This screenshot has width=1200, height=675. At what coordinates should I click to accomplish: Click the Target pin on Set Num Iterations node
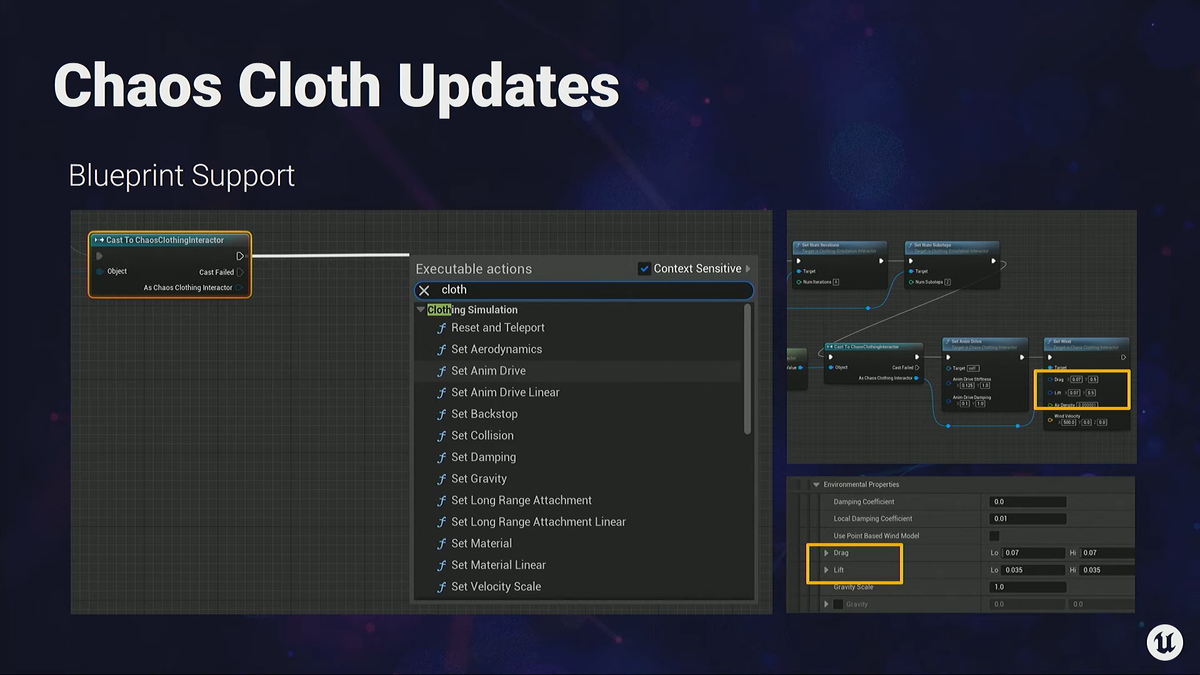(799, 271)
